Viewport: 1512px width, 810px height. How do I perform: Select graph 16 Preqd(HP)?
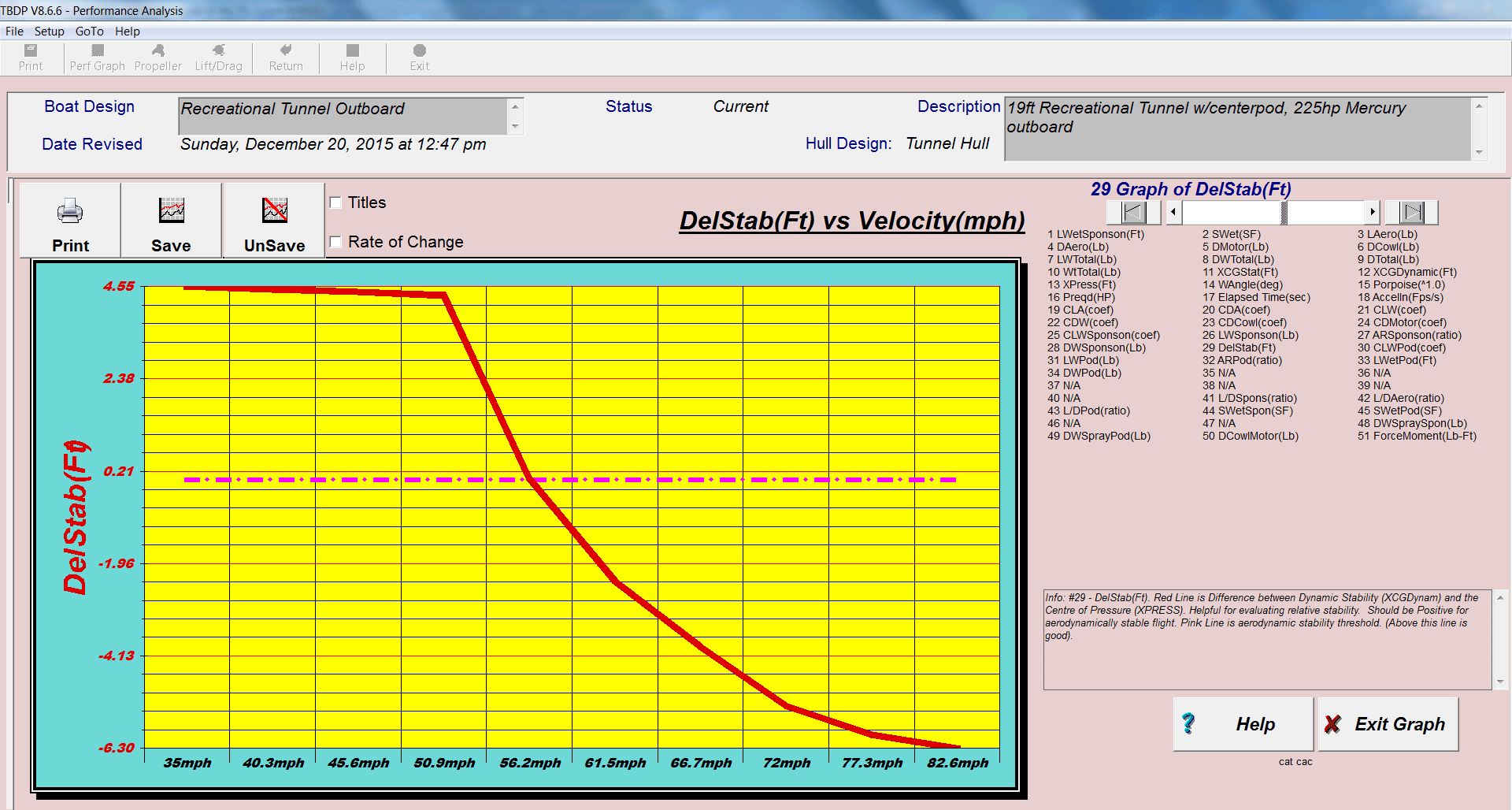tap(1081, 297)
